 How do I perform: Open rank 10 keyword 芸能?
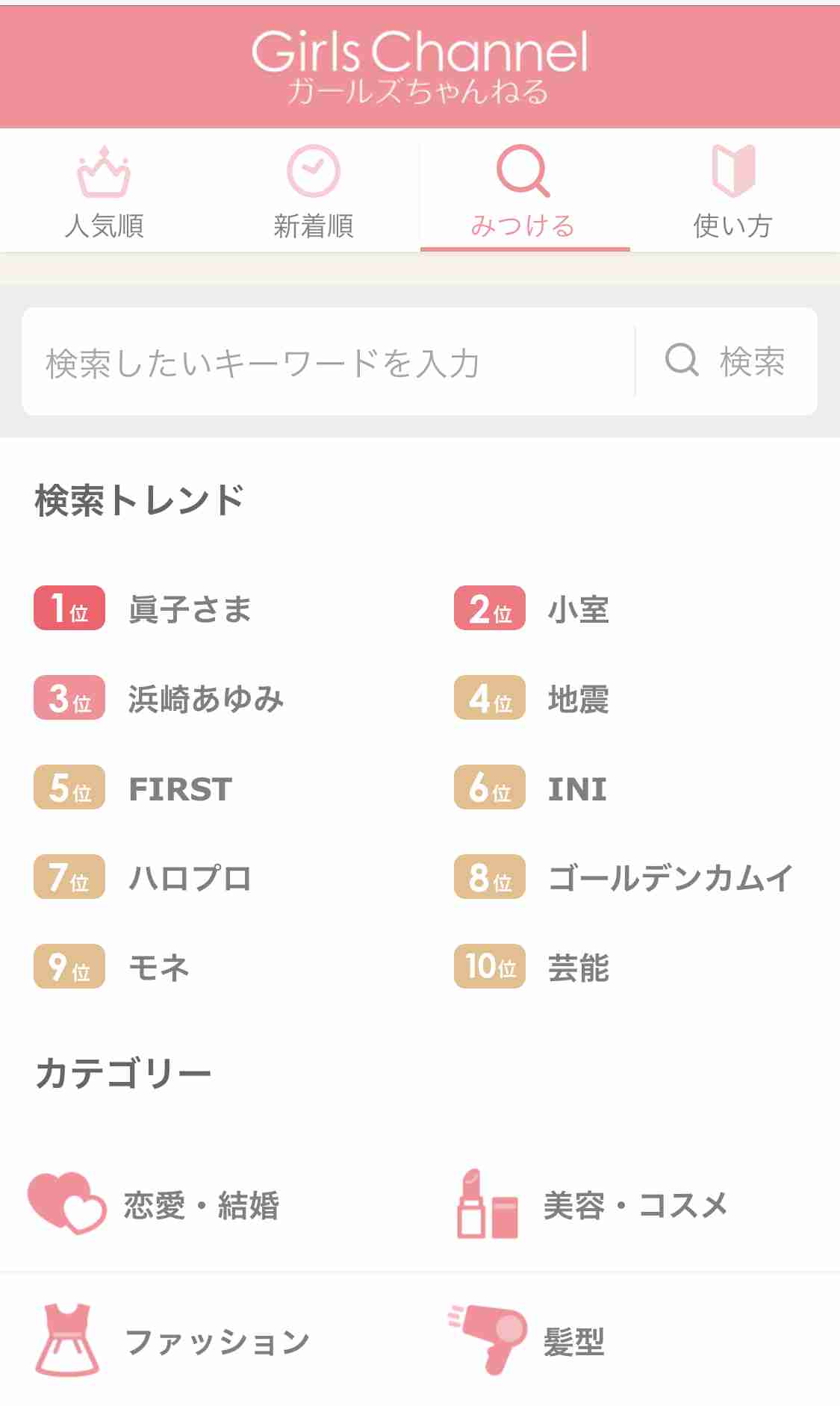click(x=578, y=967)
